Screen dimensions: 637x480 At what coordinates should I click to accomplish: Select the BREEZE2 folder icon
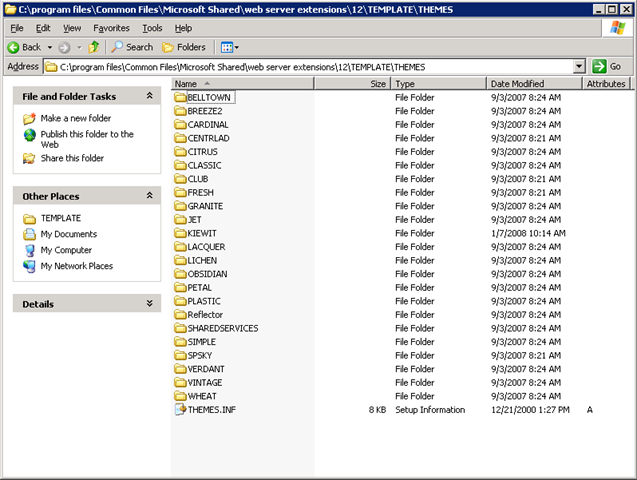180,111
